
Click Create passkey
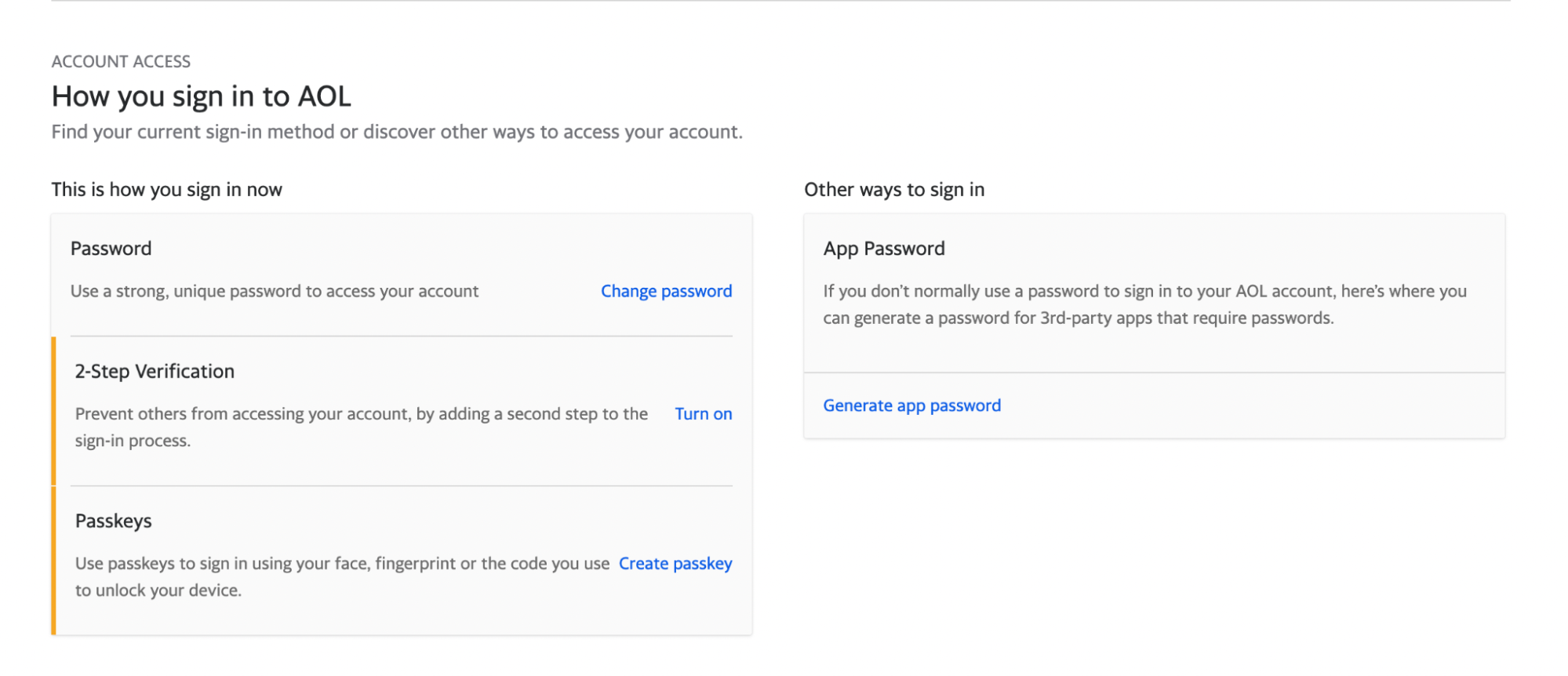click(675, 563)
